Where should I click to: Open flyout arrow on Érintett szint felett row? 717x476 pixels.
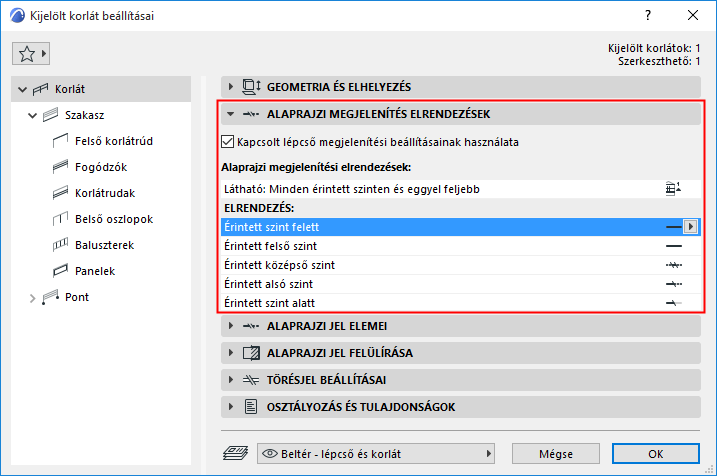click(690, 227)
